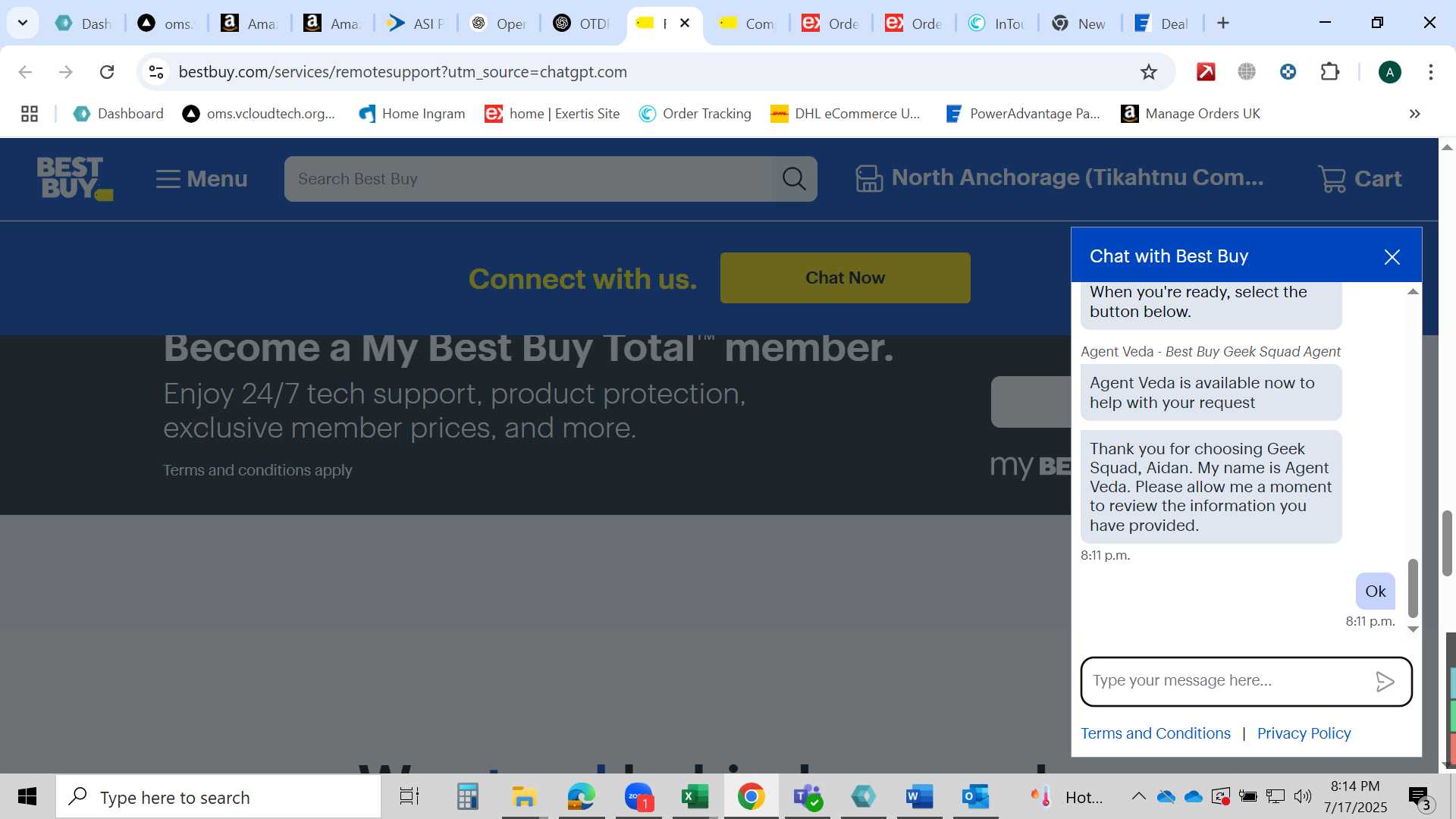Open the bookmarks apps grid icon
This screenshot has height=819, width=1456.
click(x=30, y=114)
